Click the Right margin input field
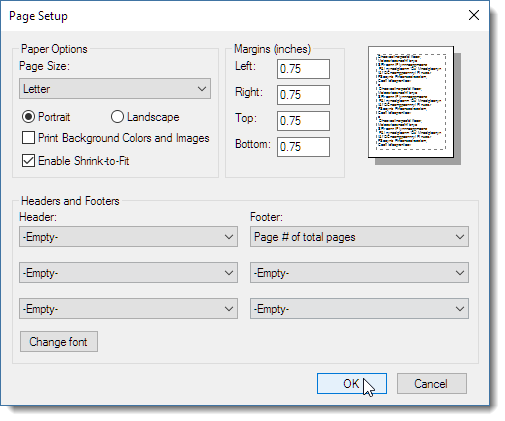 pyautogui.click(x=303, y=95)
